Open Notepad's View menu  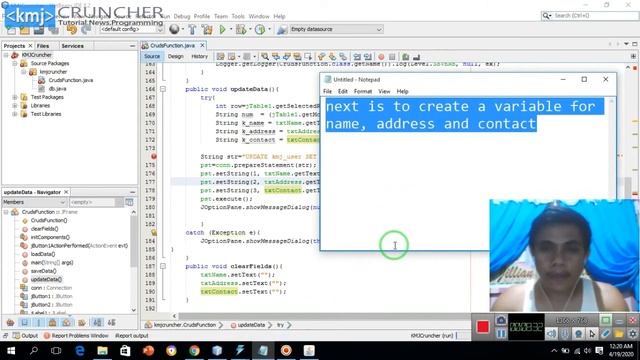click(x=384, y=91)
